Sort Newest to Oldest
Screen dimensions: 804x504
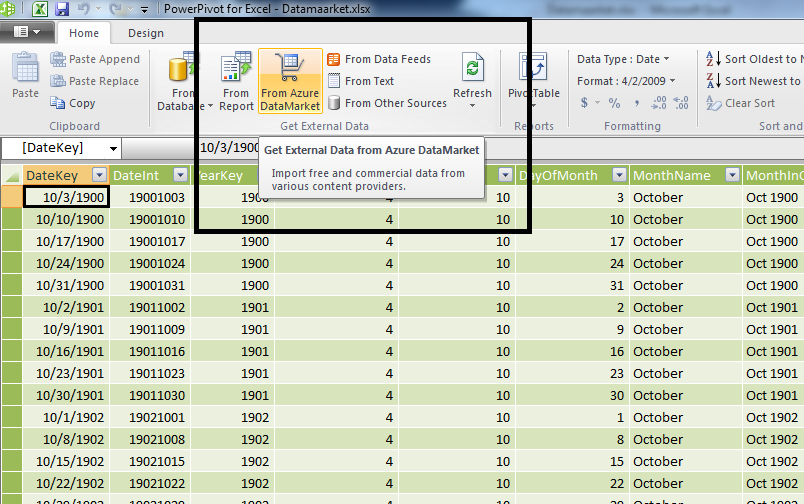pos(754,81)
